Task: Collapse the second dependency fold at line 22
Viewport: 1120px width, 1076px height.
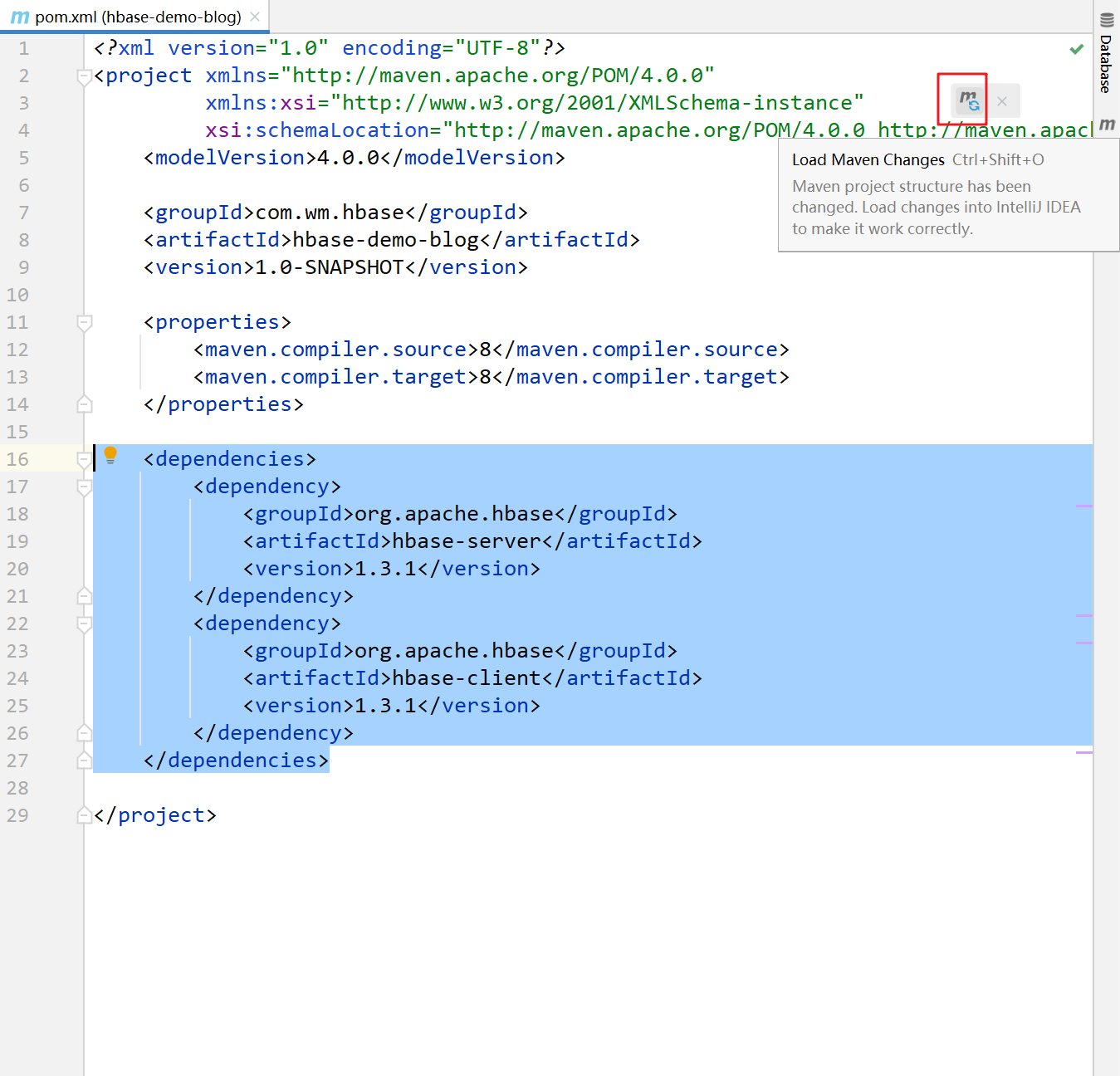Action: pyautogui.click(x=84, y=624)
